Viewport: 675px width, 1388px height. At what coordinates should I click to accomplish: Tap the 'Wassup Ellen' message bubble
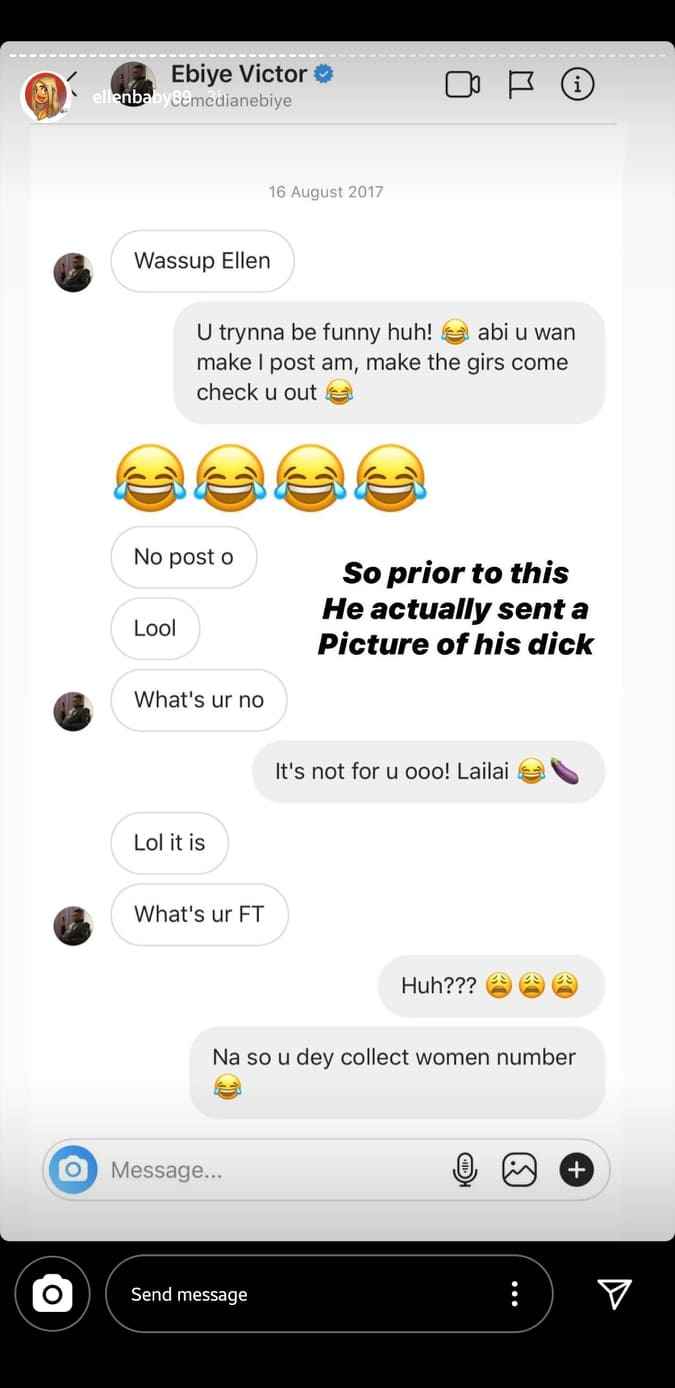coord(202,261)
